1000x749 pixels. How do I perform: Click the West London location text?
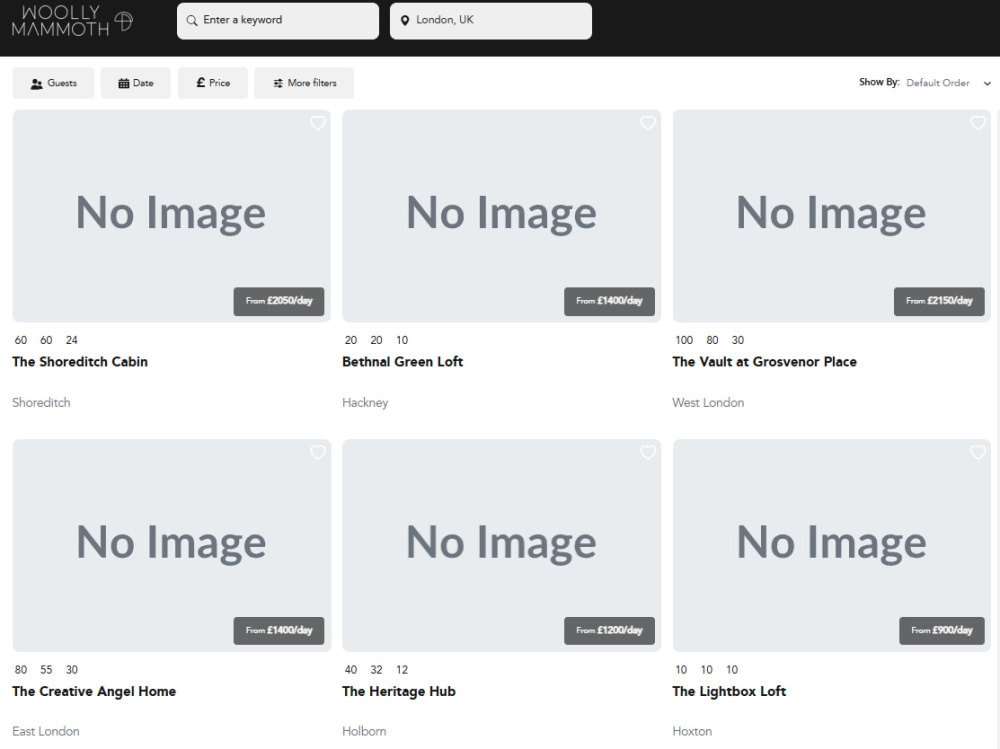click(x=708, y=403)
